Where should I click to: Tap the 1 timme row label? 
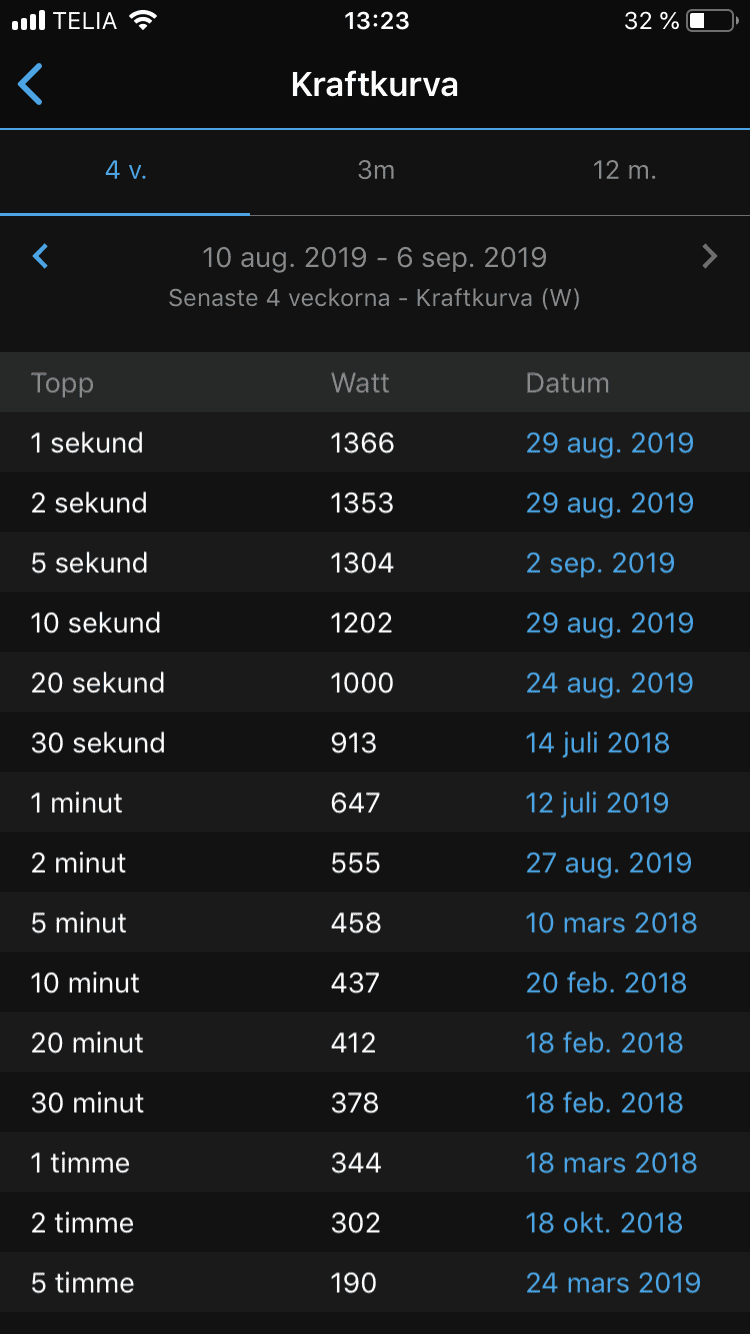[80, 1163]
